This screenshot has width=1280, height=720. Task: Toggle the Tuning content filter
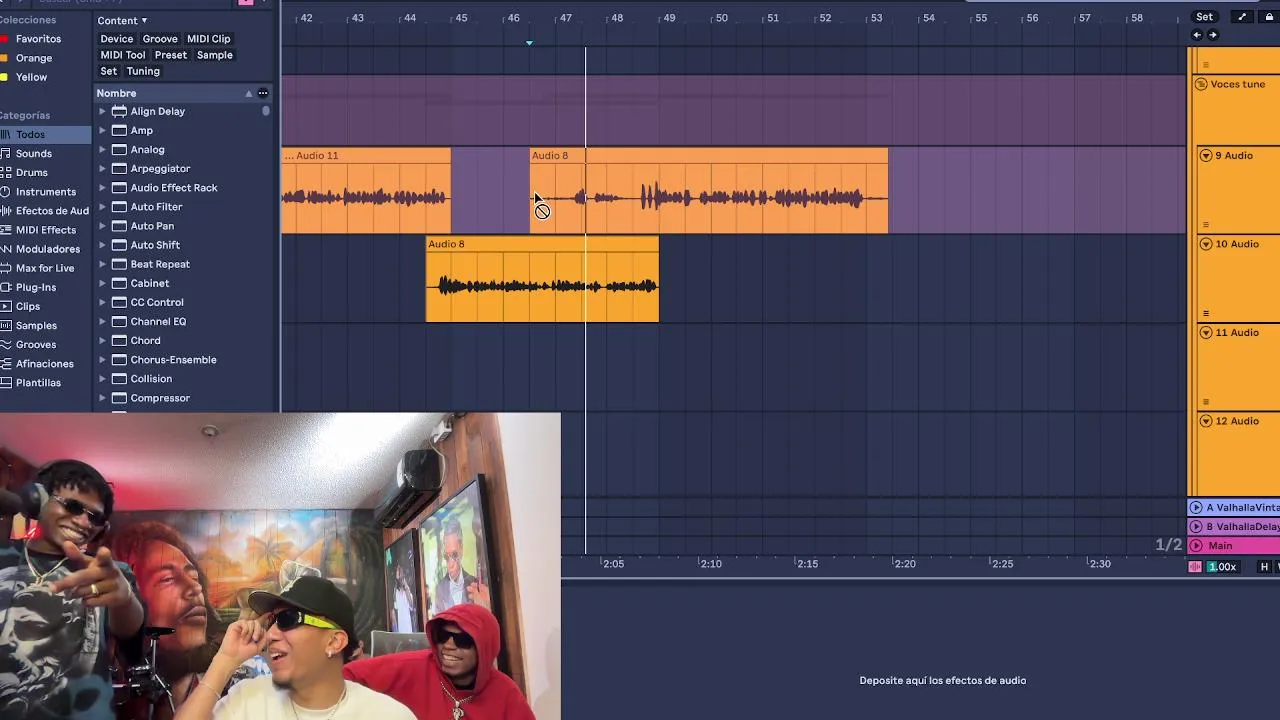(143, 71)
